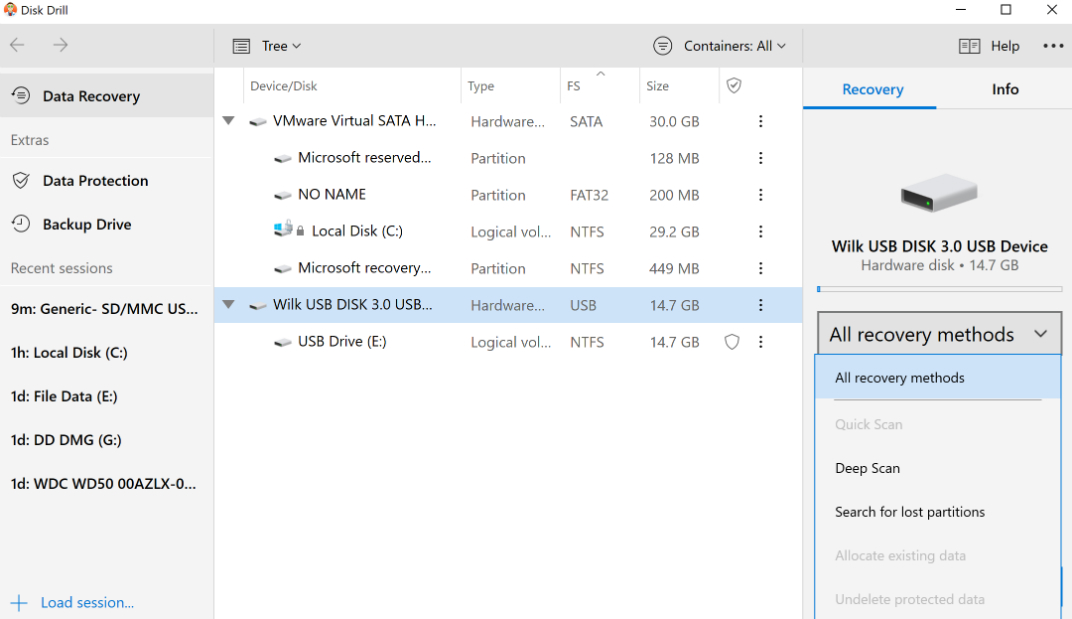Open Data Protection in the sidebar
The image size is (1072, 619).
click(x=95, y=181)
